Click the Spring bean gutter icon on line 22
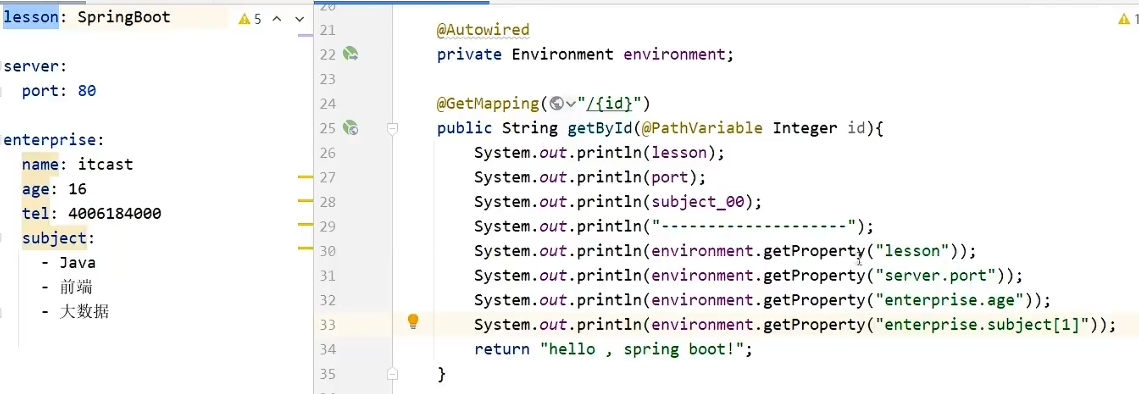Screen dimensions: 1139x394 [x=351, y=54]
